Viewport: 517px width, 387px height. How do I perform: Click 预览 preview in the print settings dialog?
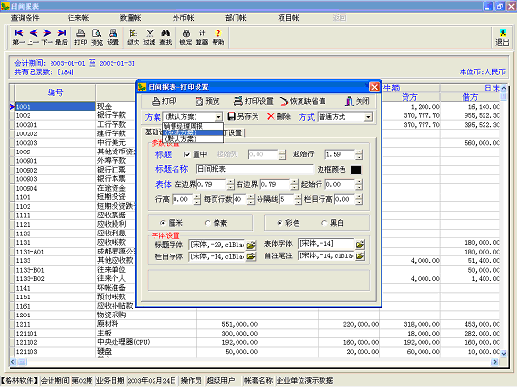[207, 101]
